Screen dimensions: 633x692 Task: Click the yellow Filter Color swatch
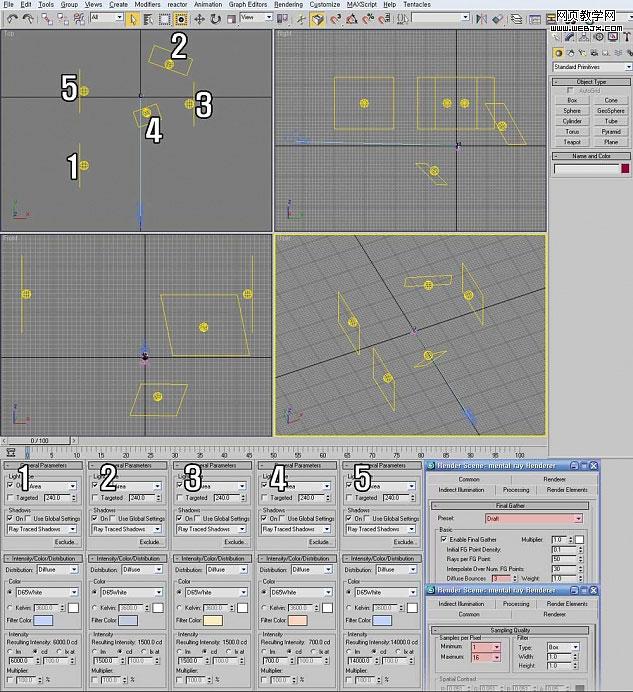point(213,621)
